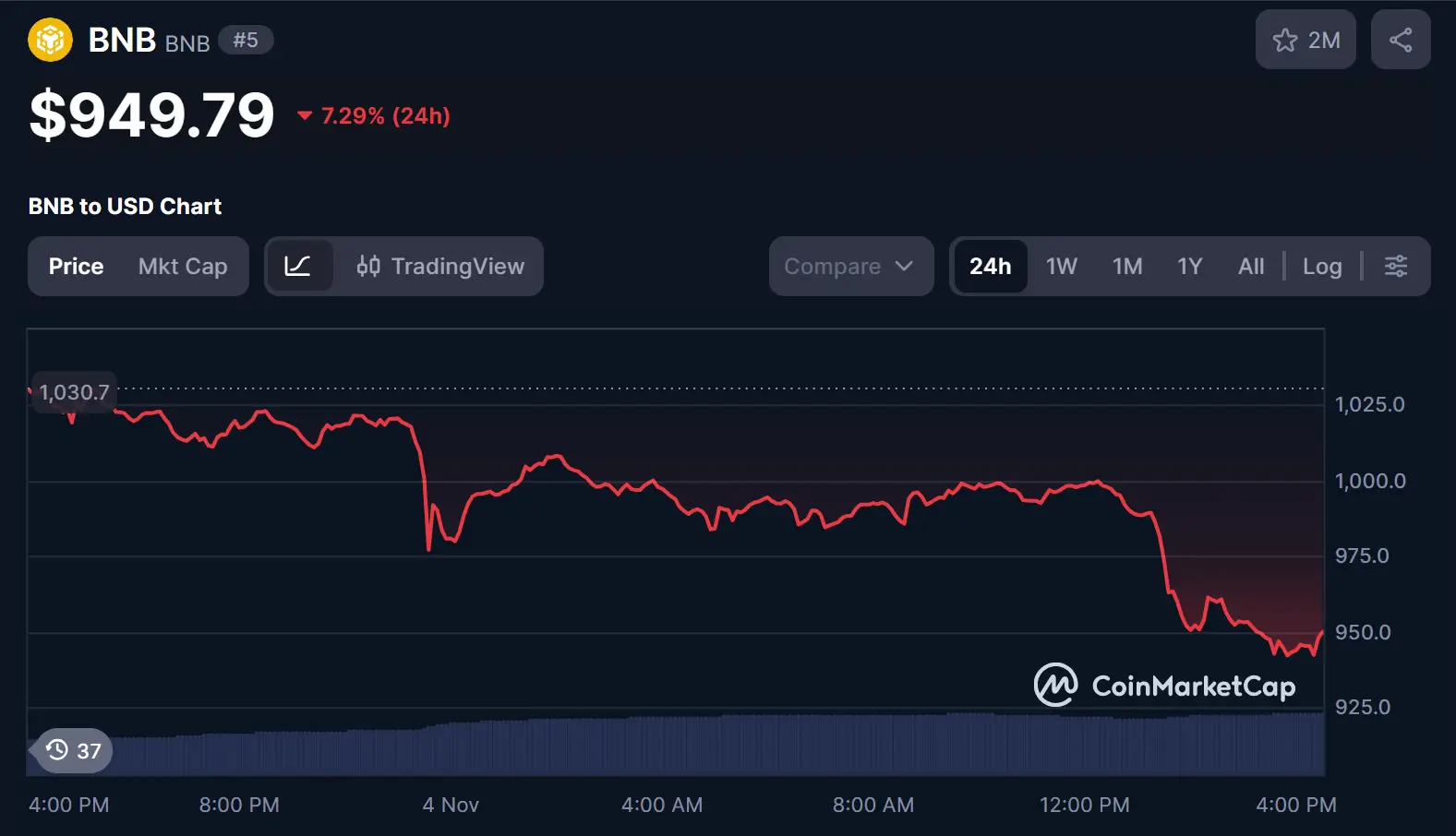
Task: Switch to the Mkt Cap tab
Action: [x=183, y=266]
